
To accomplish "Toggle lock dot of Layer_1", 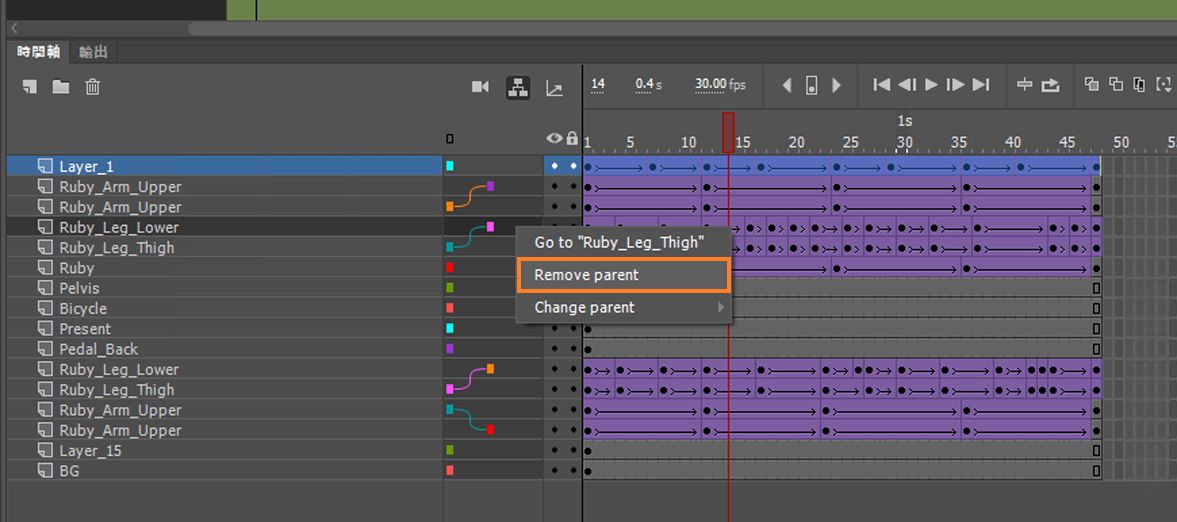I will [x=573, y=166].
